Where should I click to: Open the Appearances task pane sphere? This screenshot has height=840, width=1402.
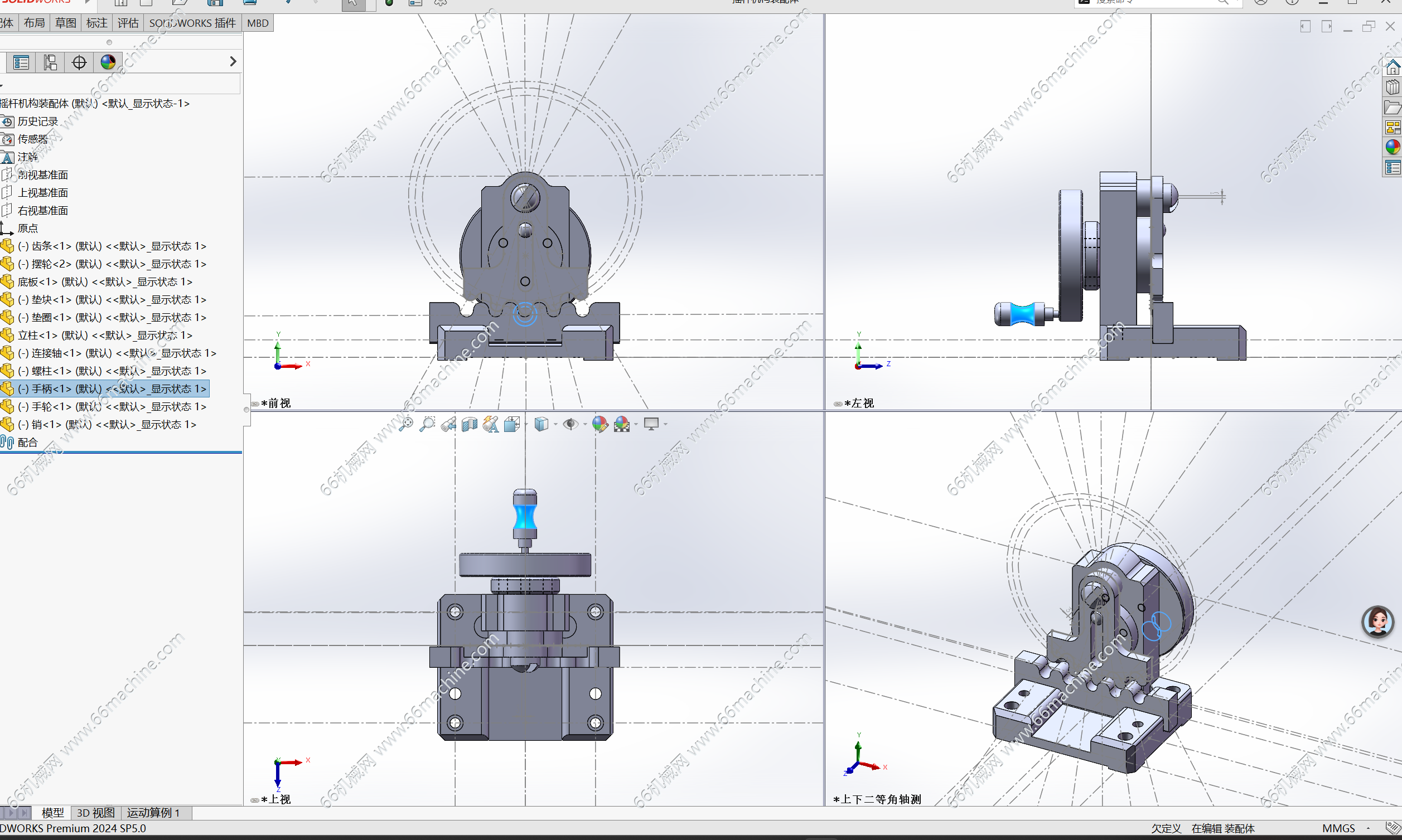1393,147
